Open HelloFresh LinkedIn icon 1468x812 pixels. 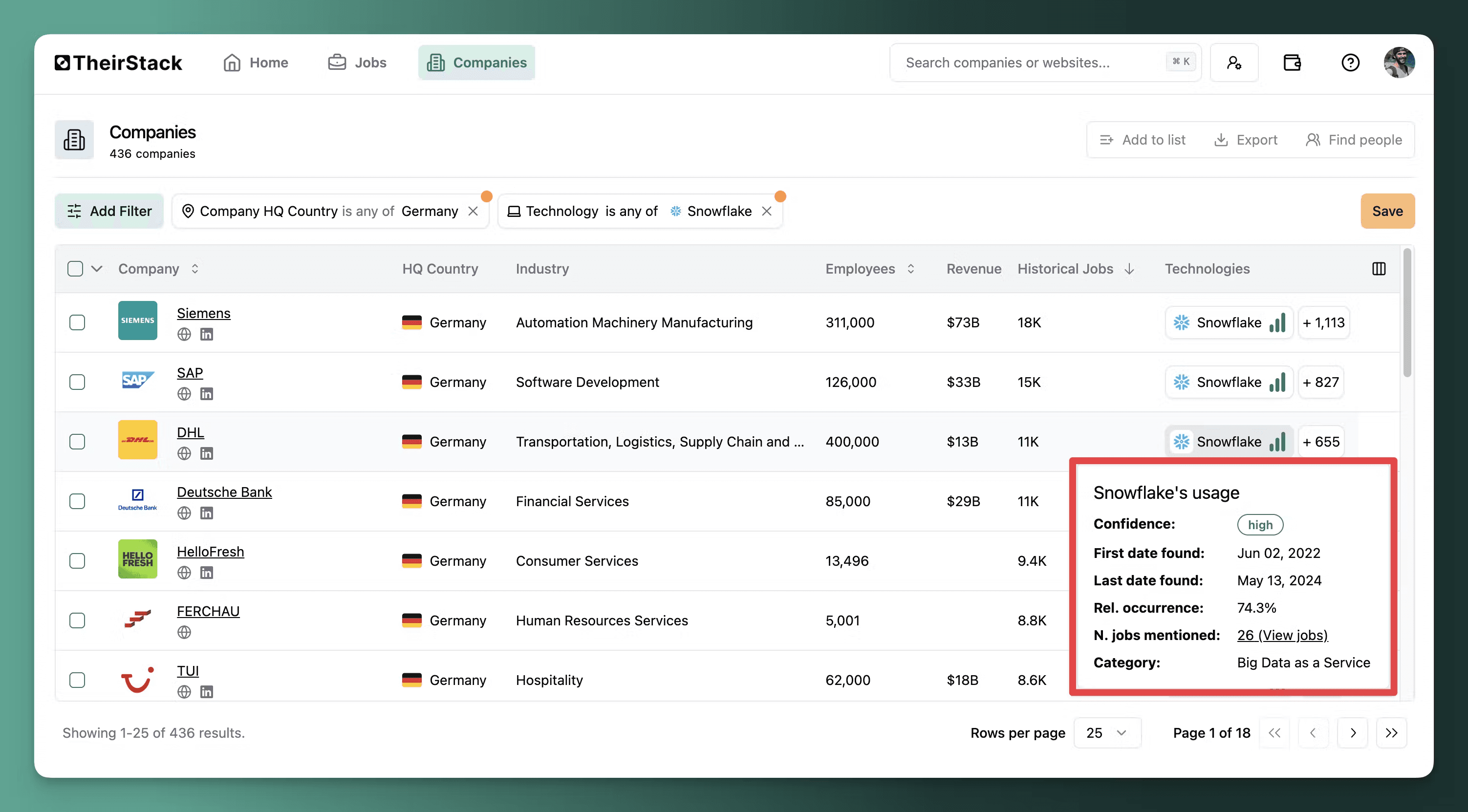207,573
